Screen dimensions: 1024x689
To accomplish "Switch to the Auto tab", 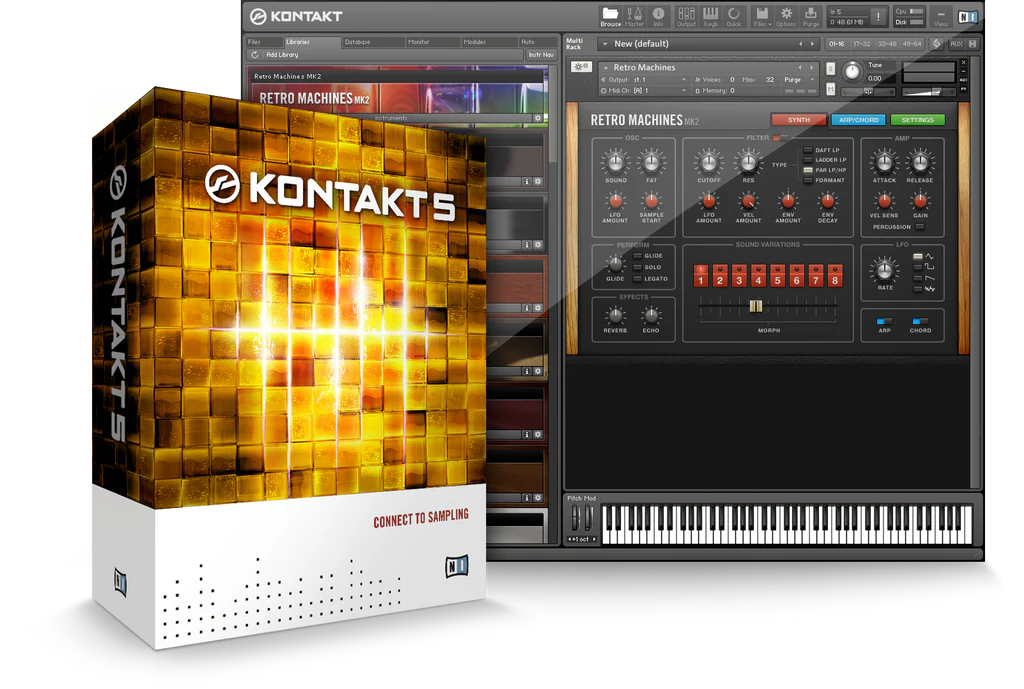I will point(537,42).
